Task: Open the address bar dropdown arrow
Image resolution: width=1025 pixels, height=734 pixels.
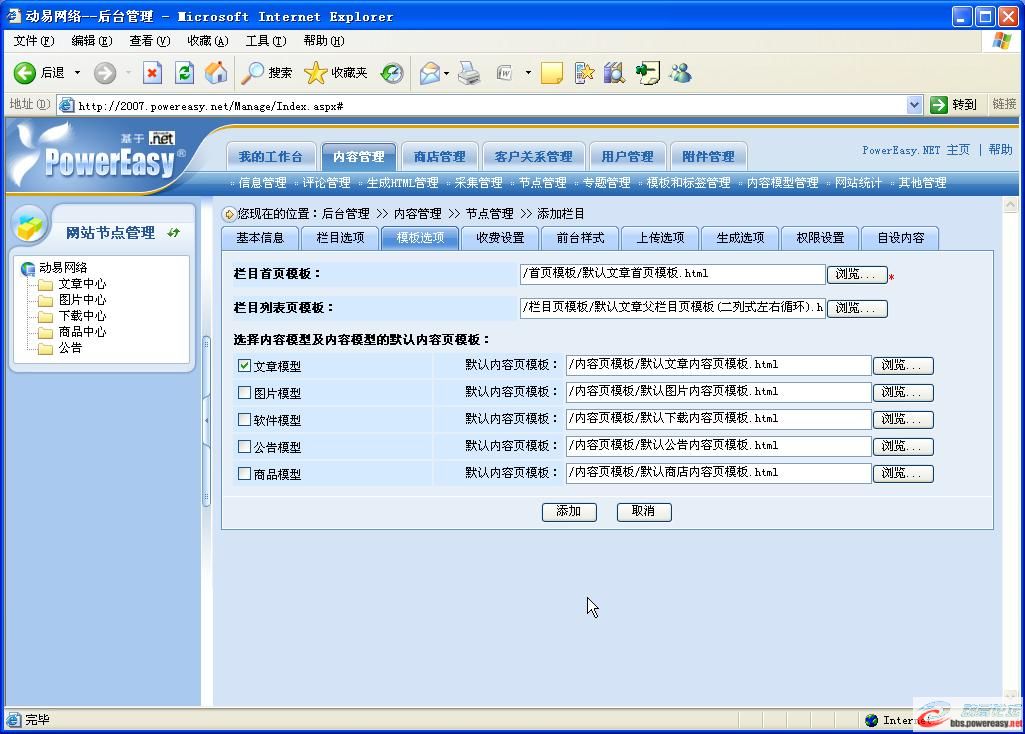Action: click(x=914, y=104)
